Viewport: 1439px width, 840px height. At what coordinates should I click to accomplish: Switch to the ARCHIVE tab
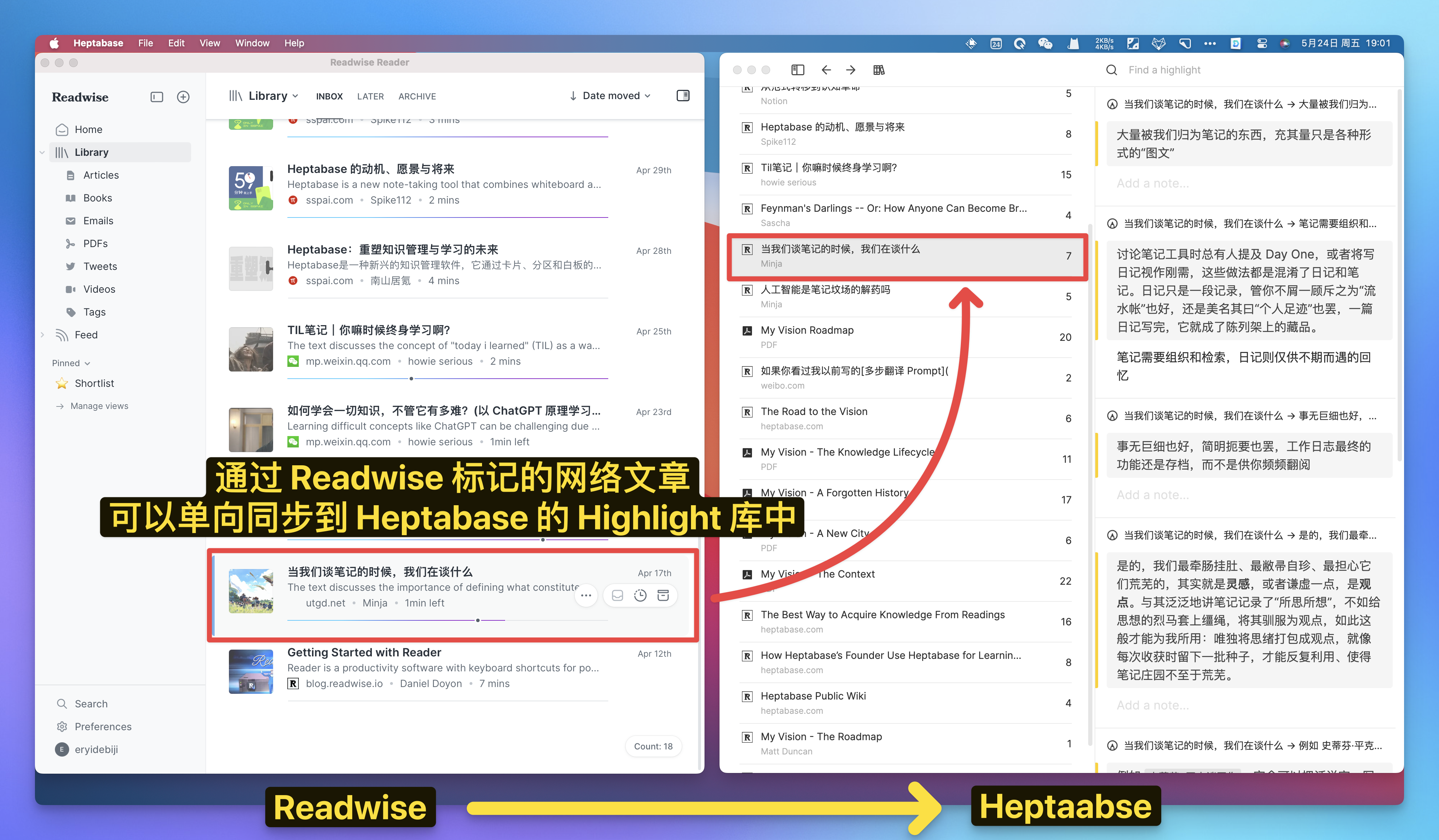(418, 97)
